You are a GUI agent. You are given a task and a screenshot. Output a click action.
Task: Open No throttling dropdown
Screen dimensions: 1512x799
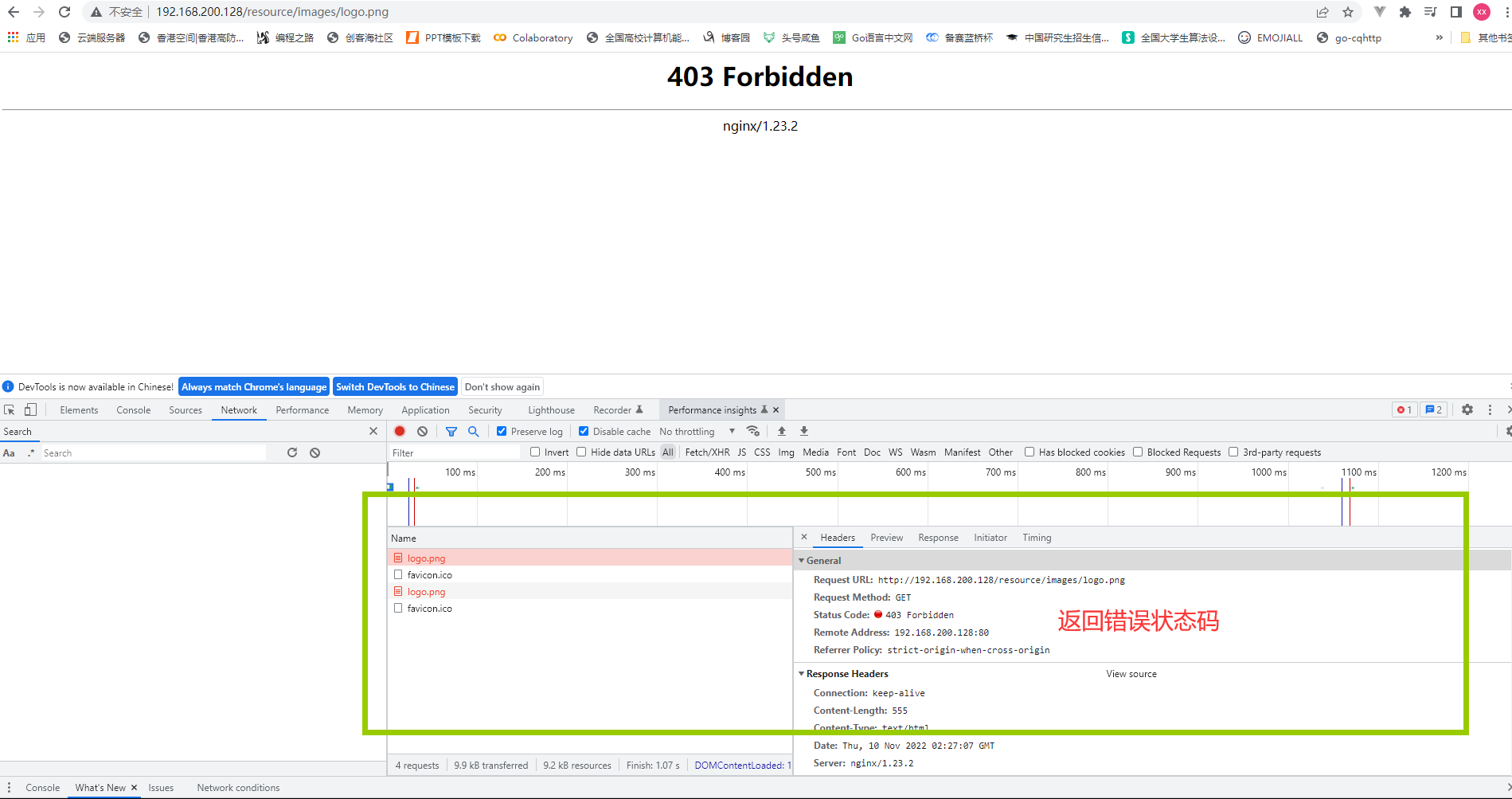pos(697,431)
